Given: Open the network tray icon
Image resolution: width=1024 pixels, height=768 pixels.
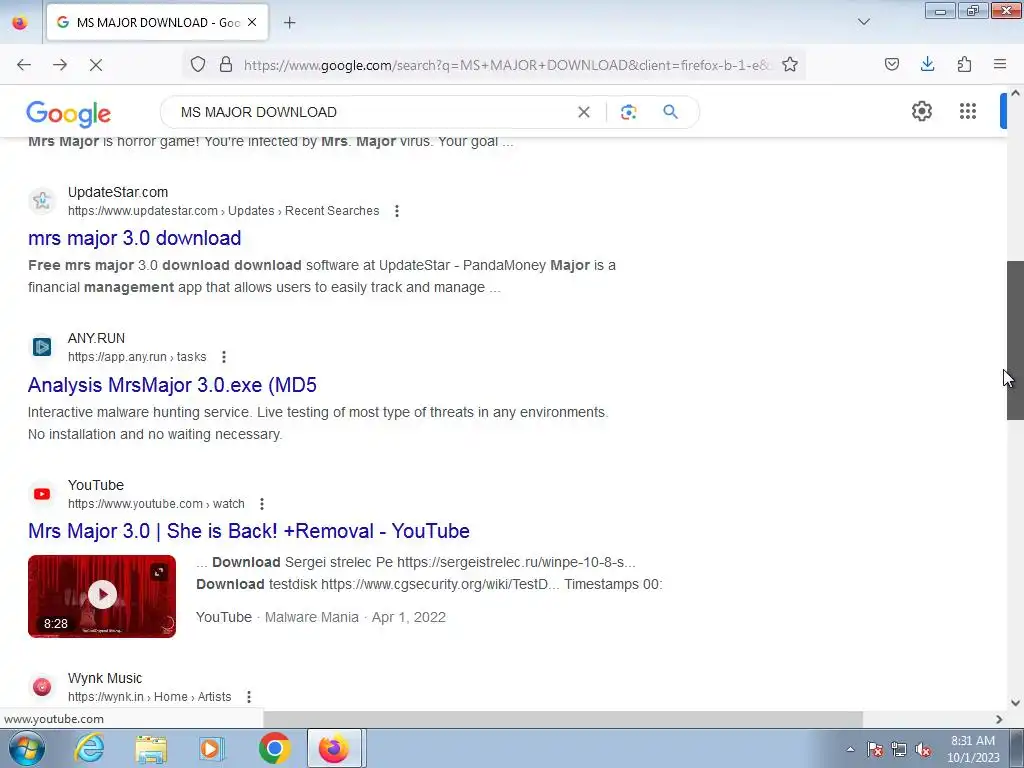Looking at the screenshot, I should click(899, 750).
